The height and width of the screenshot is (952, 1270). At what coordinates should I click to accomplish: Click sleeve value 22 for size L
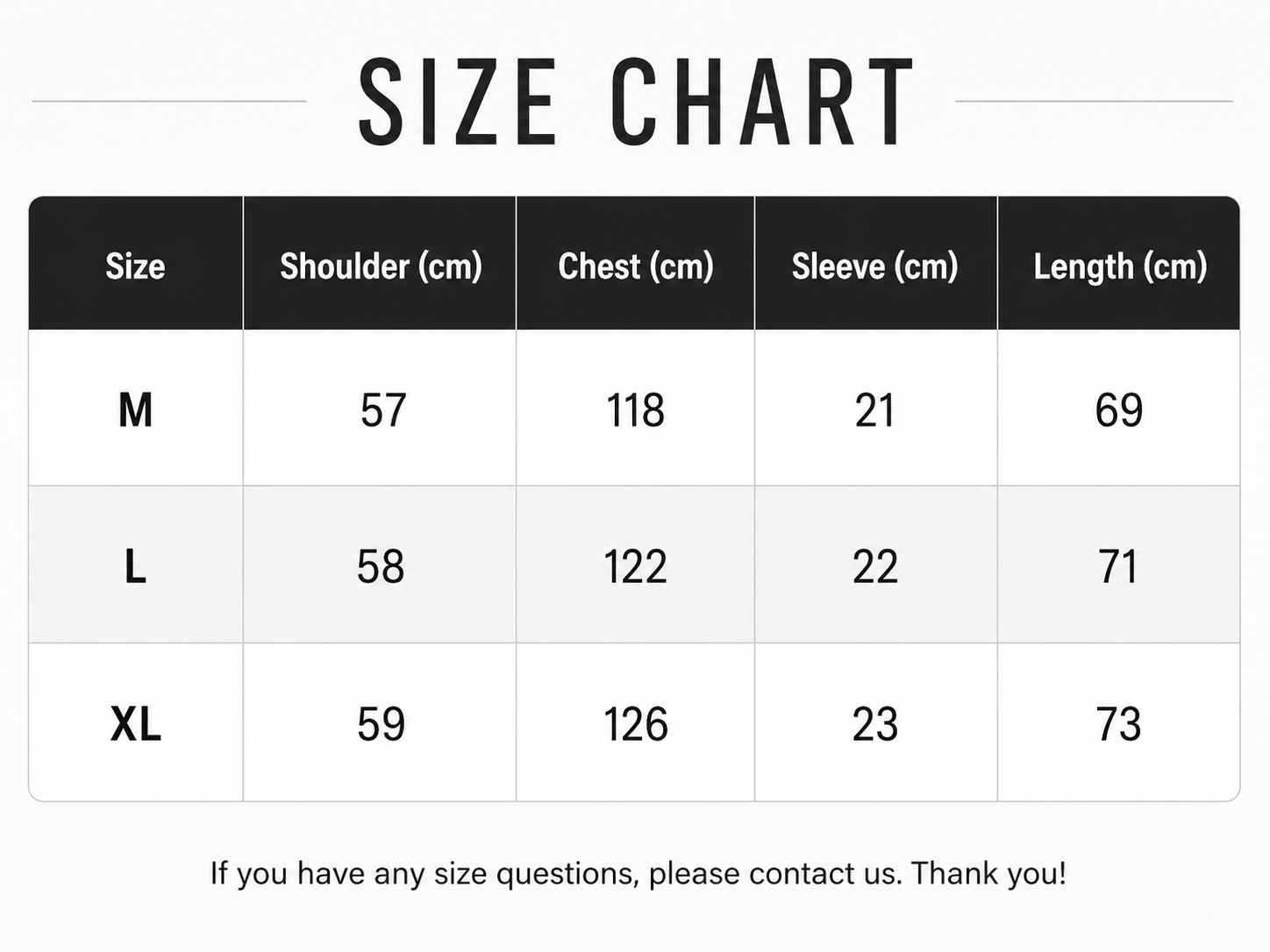(875, 566)
